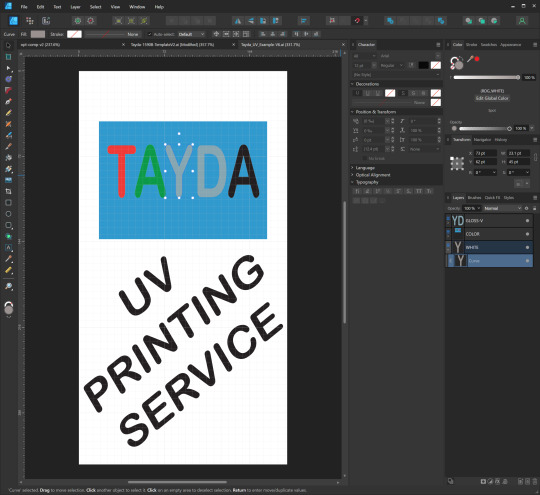Viewport: 540px width, 495px height.
Task: Open the font weight Regular dropdown
Action: [x=392, y=65]
